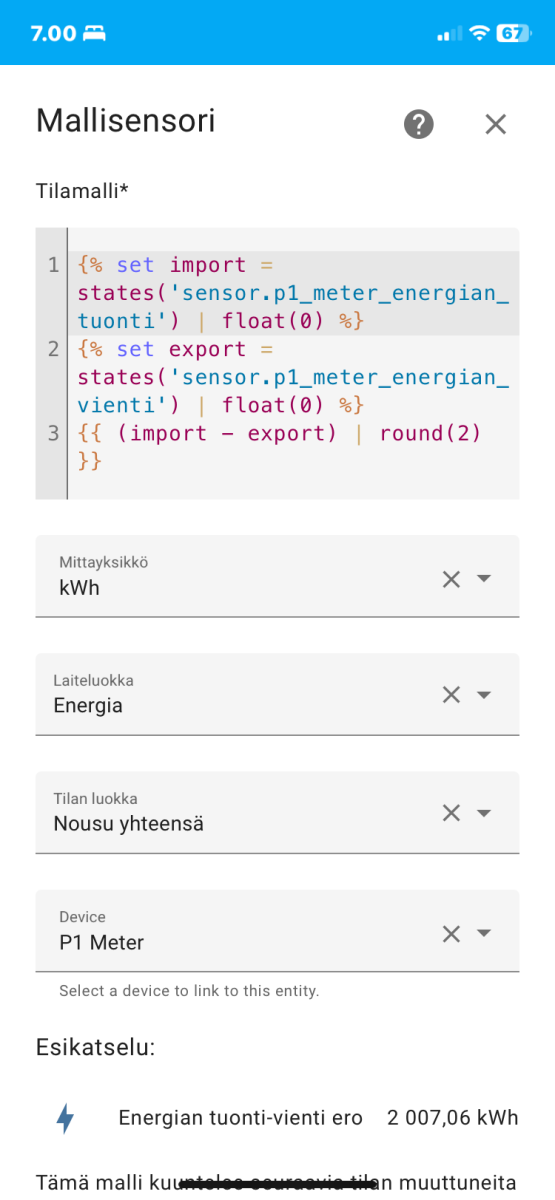Image resolution: width=555 pixels, height=1200 pixels.
Task: Select code line 1 in template editor
Action: pyautogui.click(x=293, y=293)
